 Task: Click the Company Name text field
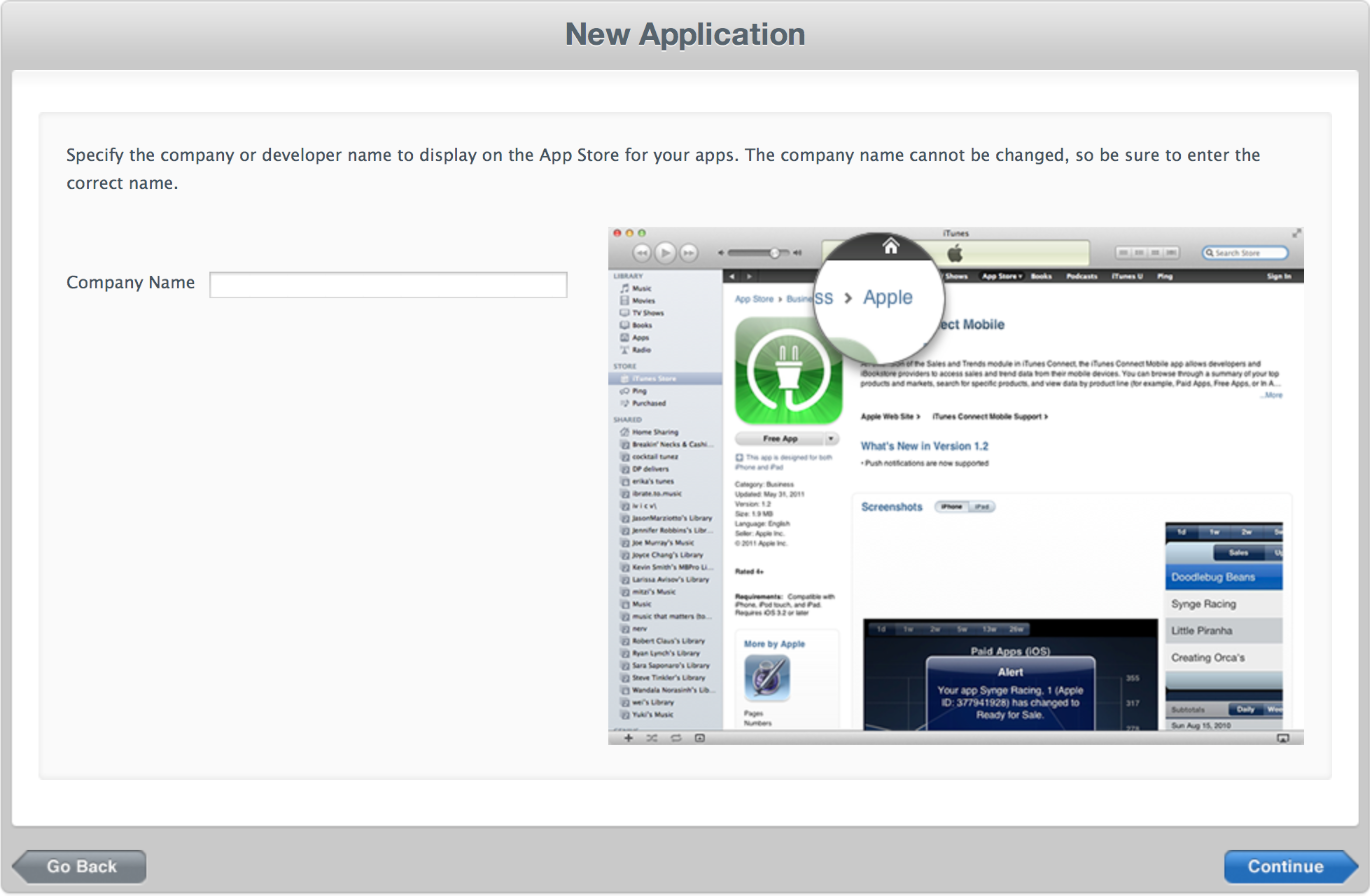388,285
